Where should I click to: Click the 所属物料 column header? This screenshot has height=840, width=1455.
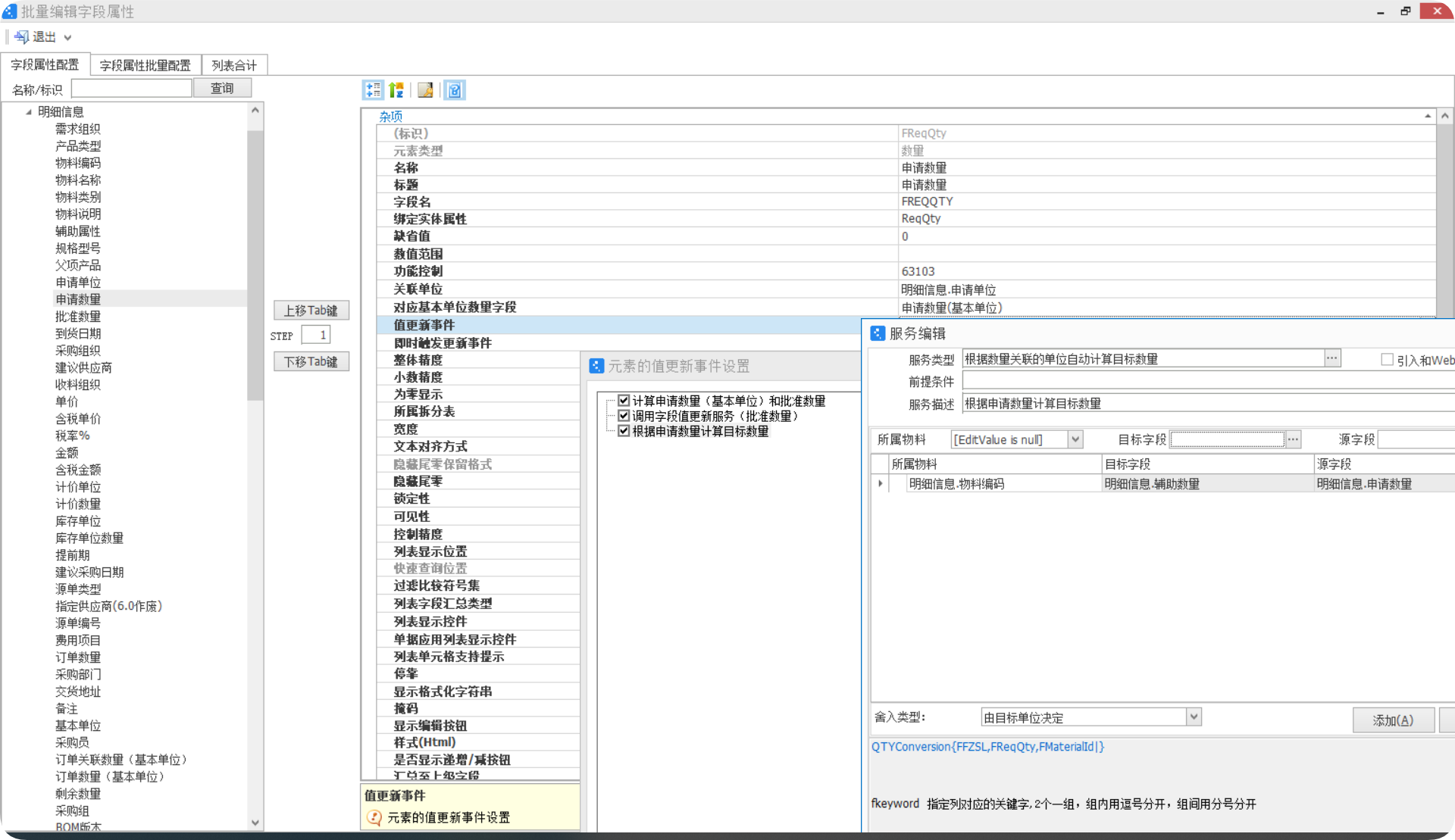click(995, 464)
